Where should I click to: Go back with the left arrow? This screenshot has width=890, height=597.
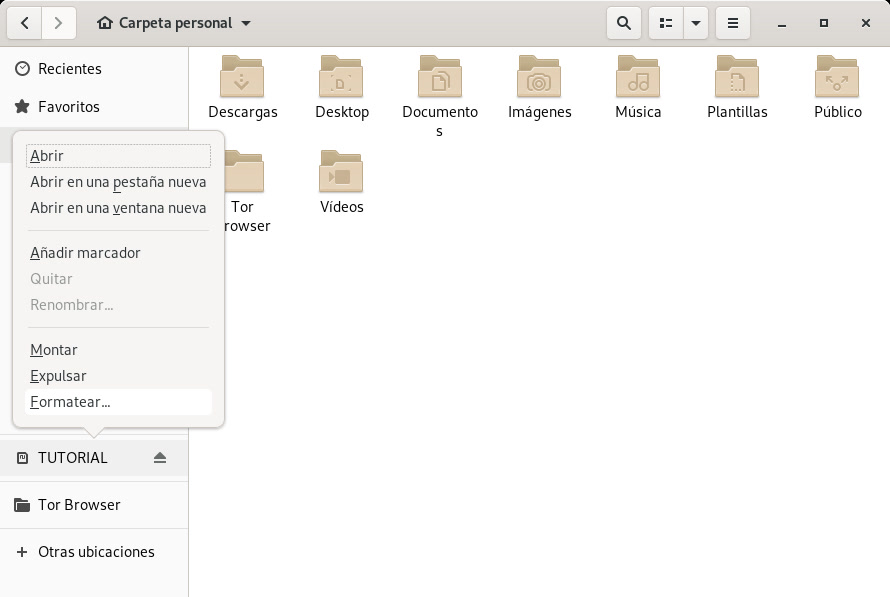coord(25,23)
